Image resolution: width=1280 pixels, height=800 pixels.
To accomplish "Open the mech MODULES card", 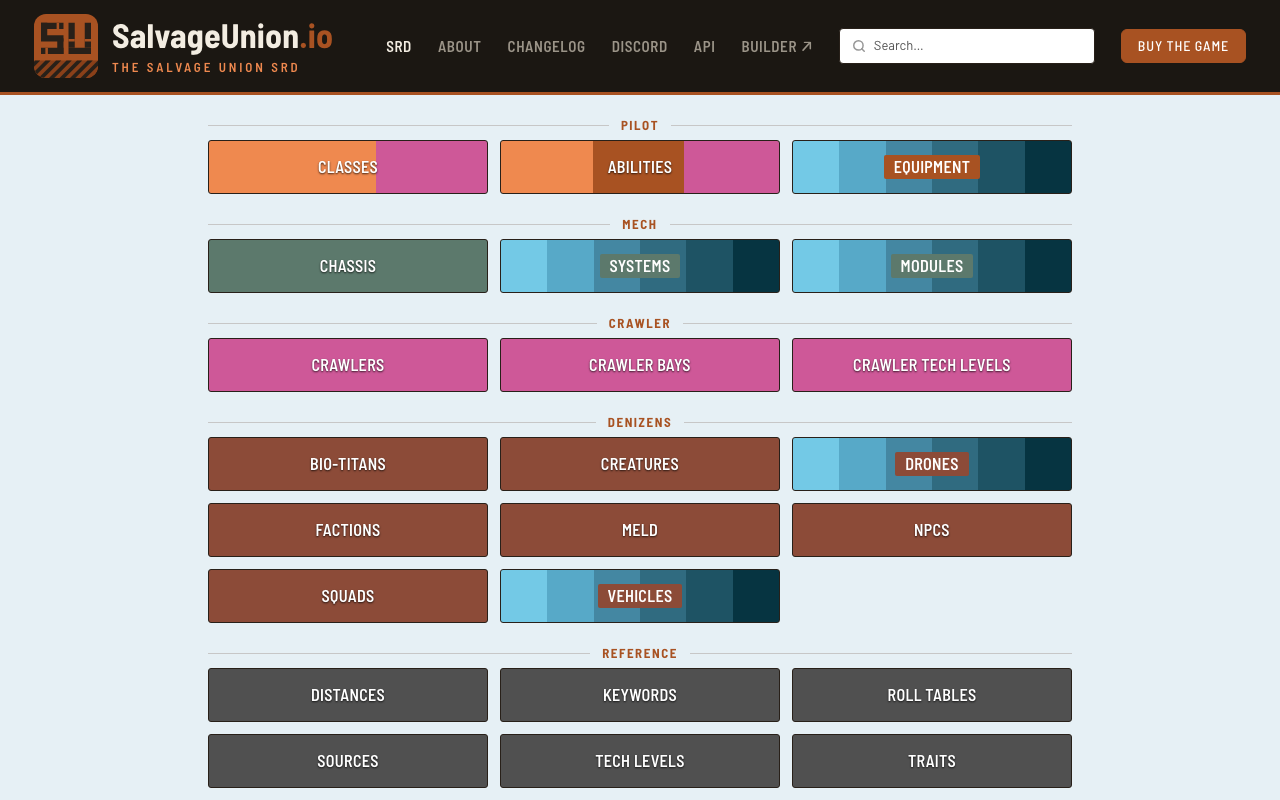I will [x=932, y=266].
